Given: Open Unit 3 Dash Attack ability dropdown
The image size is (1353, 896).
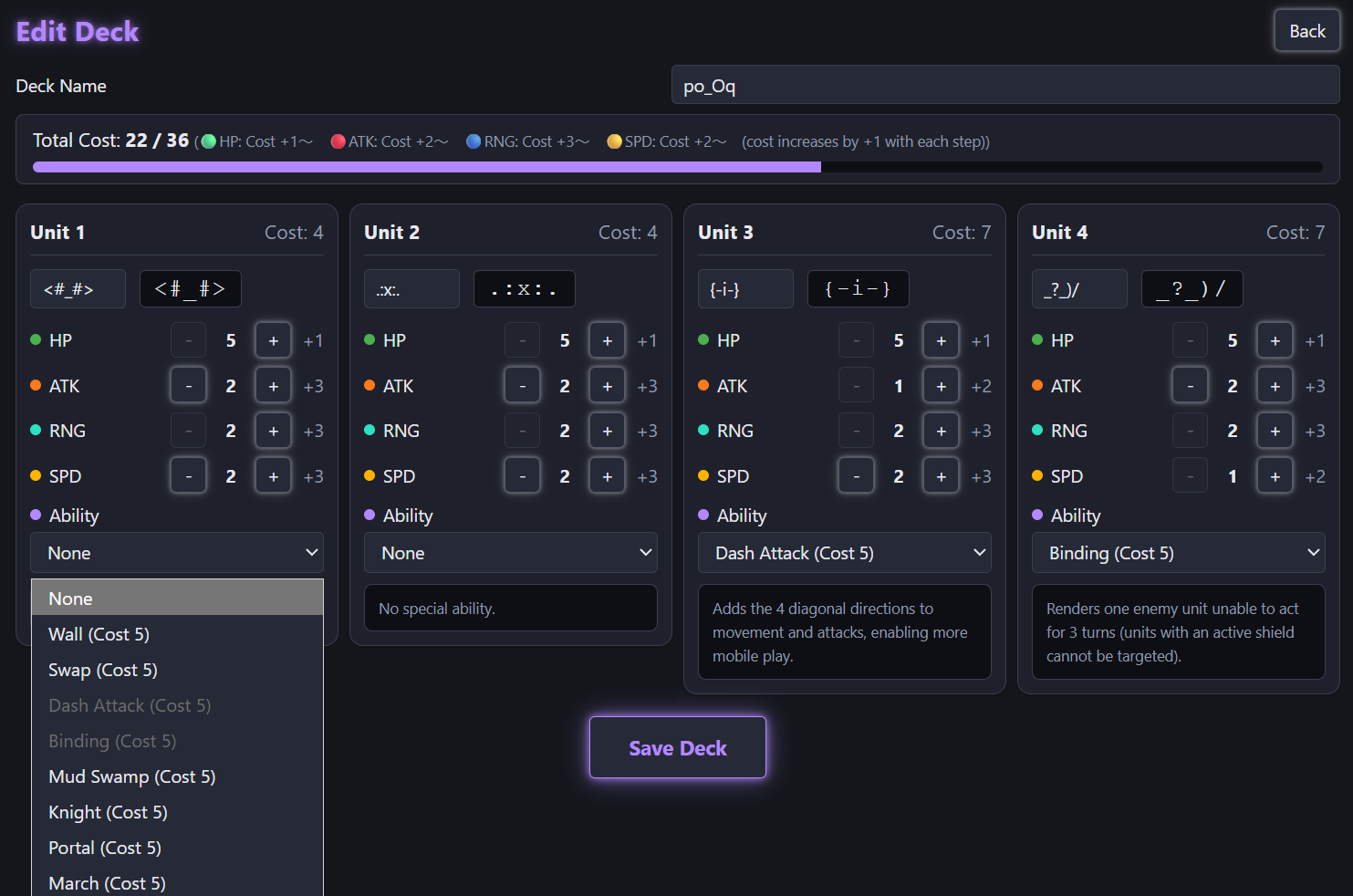Looking at the screenshot, I should [x=845, y=553].
